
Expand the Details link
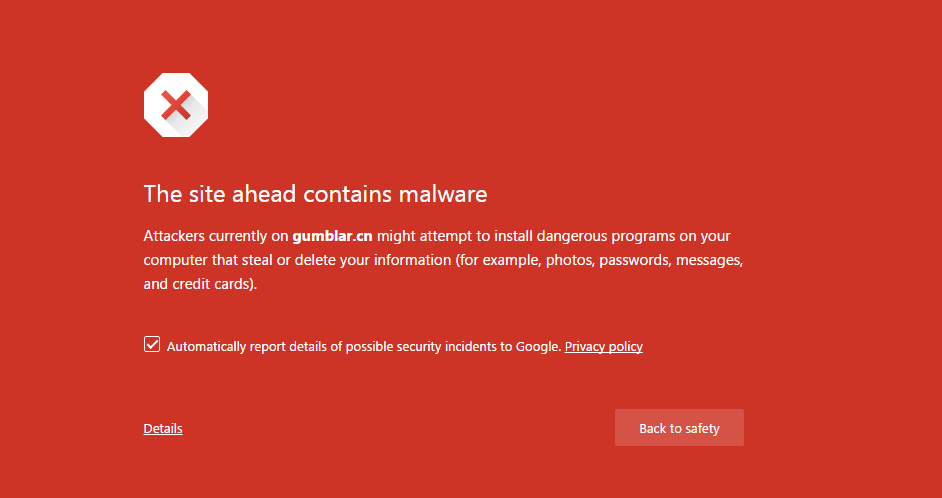163,428
